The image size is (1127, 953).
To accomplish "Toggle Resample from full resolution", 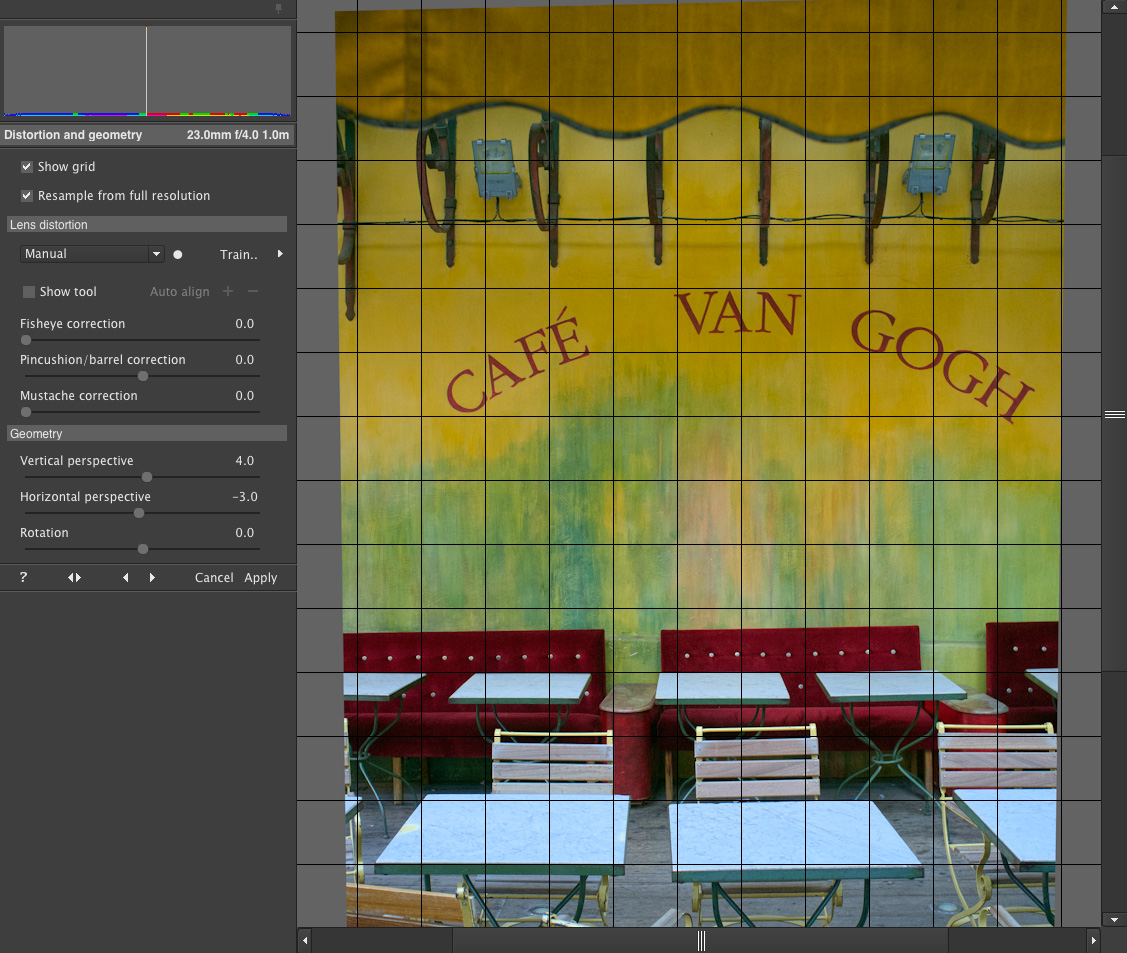I will [27, 195].
